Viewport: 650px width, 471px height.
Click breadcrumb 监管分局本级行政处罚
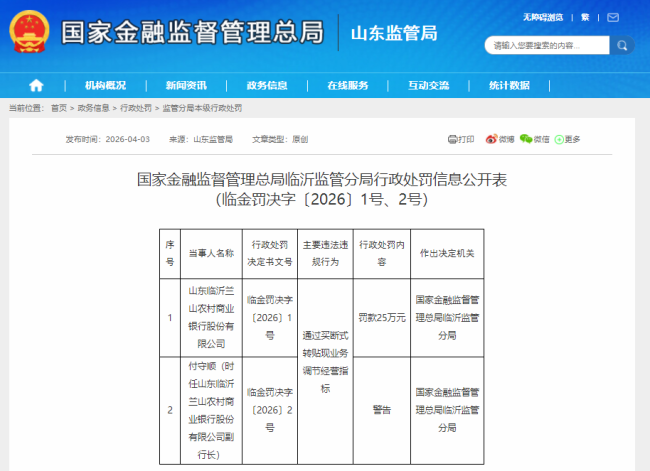click(x=202, y=108)
